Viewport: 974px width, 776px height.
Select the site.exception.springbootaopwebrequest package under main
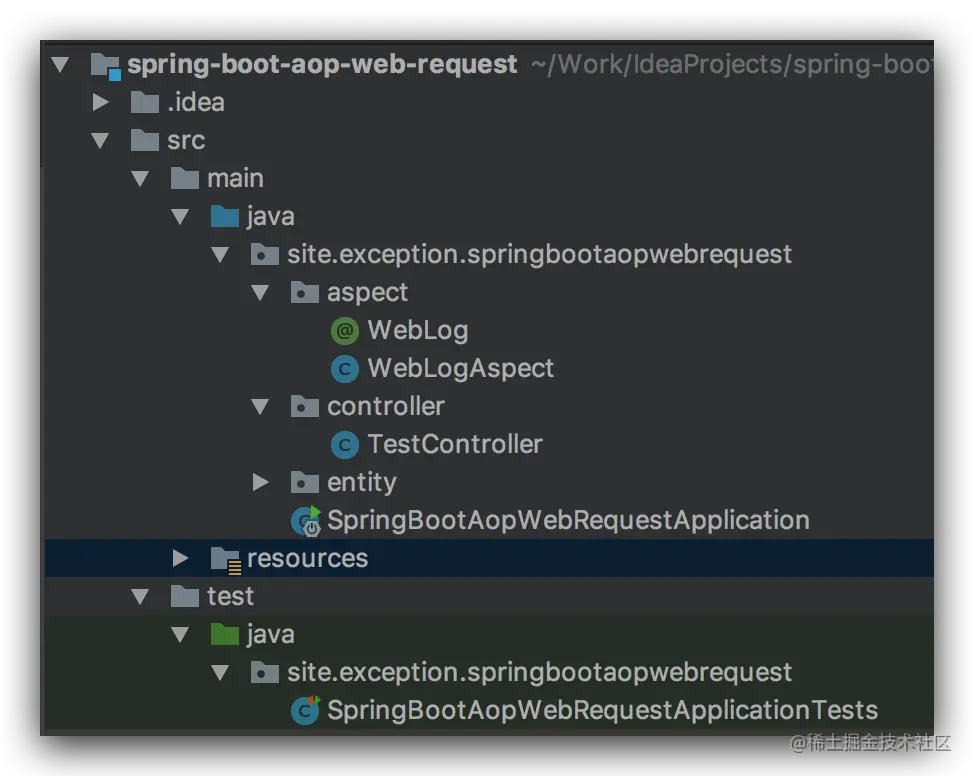coord(539,255)
